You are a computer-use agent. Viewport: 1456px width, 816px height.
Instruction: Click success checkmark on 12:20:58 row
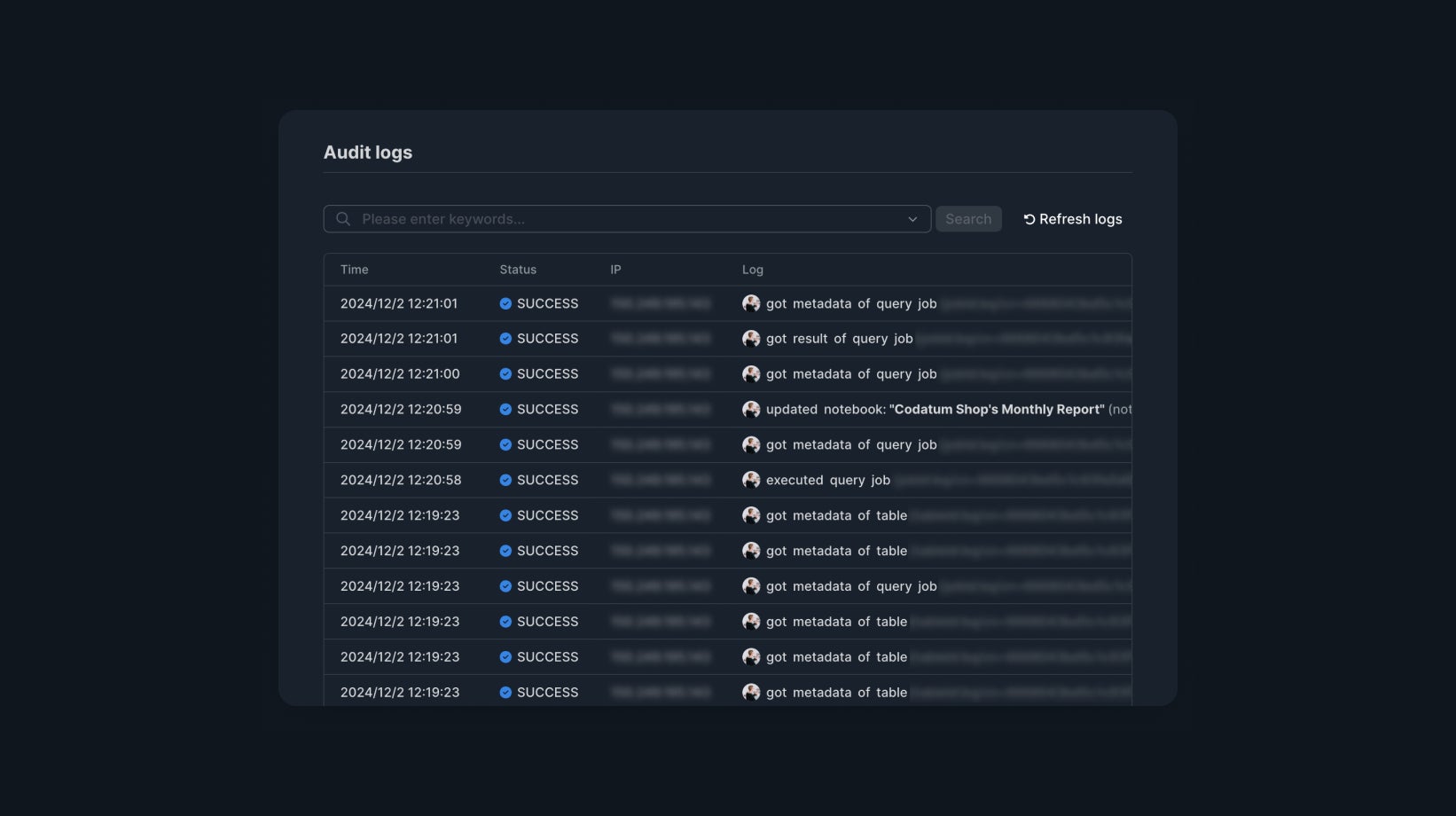tap(505, 480)
